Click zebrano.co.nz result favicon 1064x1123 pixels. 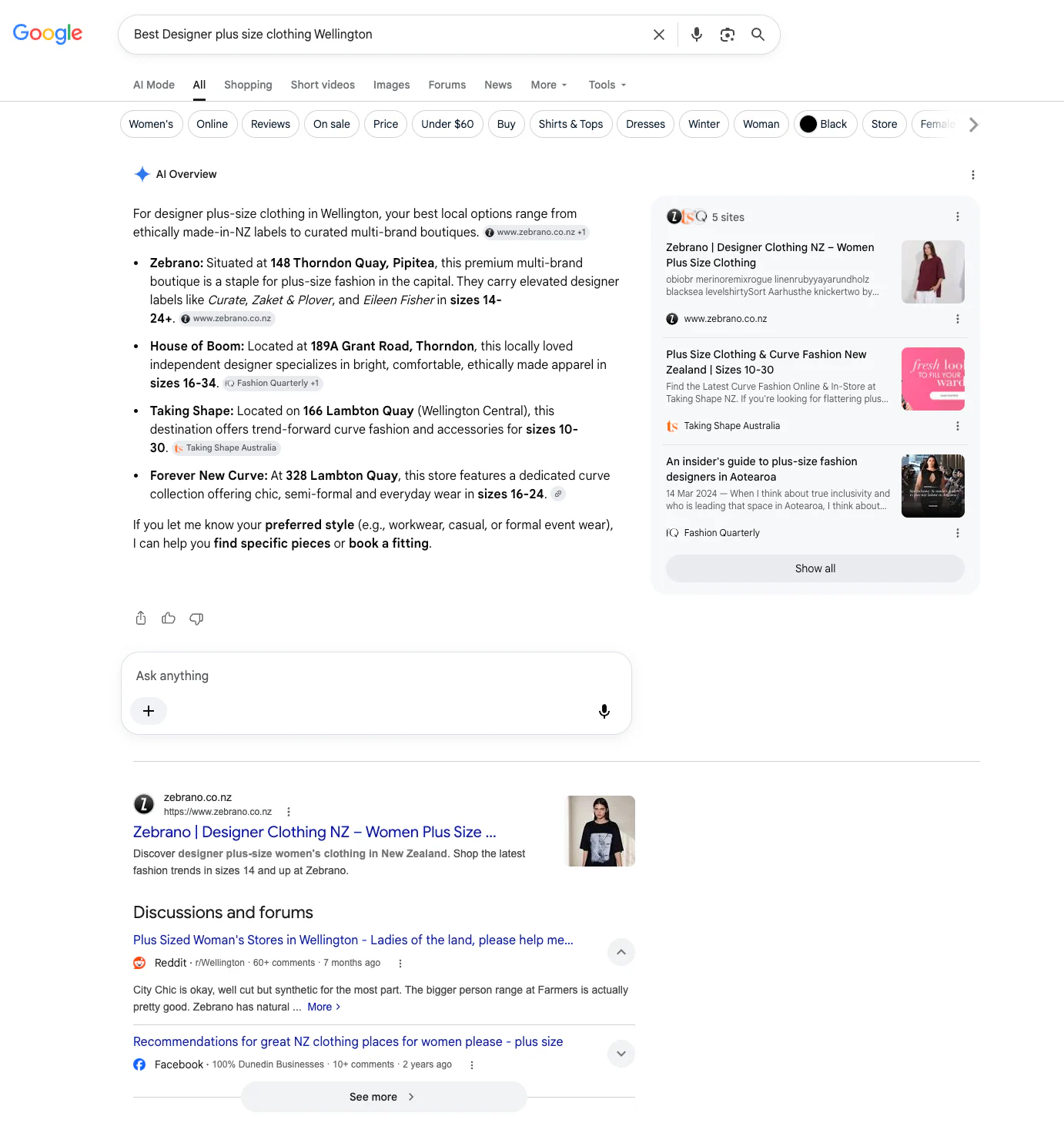144,804
